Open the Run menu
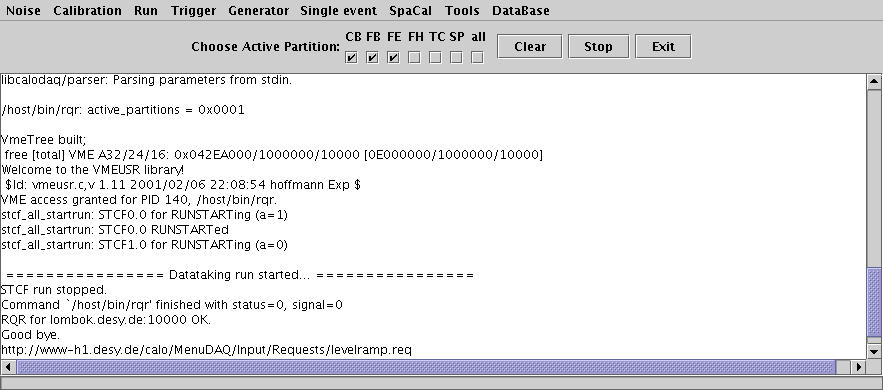This screenshot has height=390, width=883. point(146,11)
